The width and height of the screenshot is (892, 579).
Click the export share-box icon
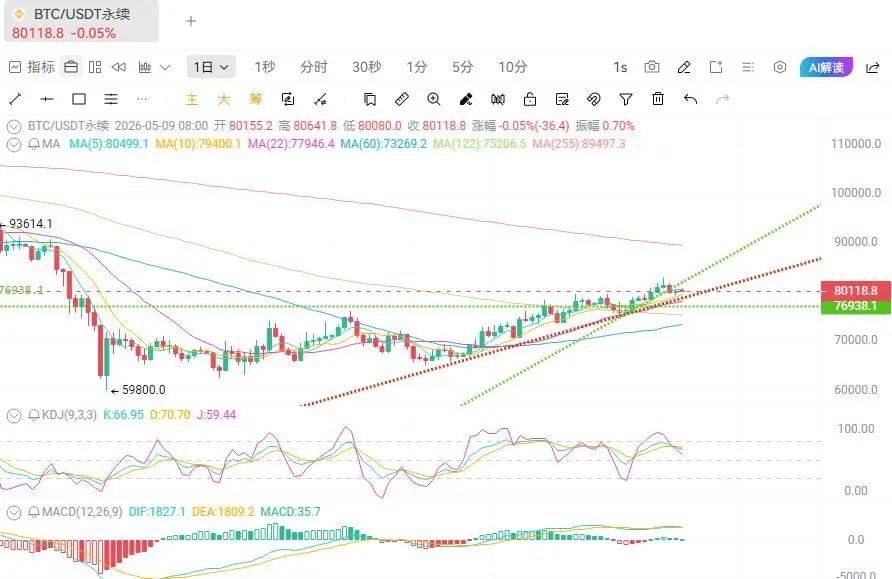click(x=716, y=67)
